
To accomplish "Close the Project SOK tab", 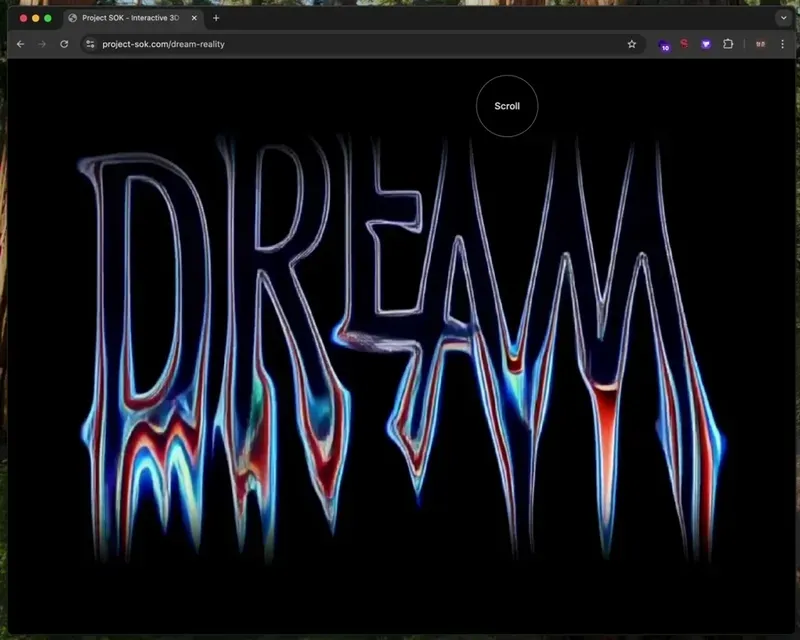I will 194,18.
